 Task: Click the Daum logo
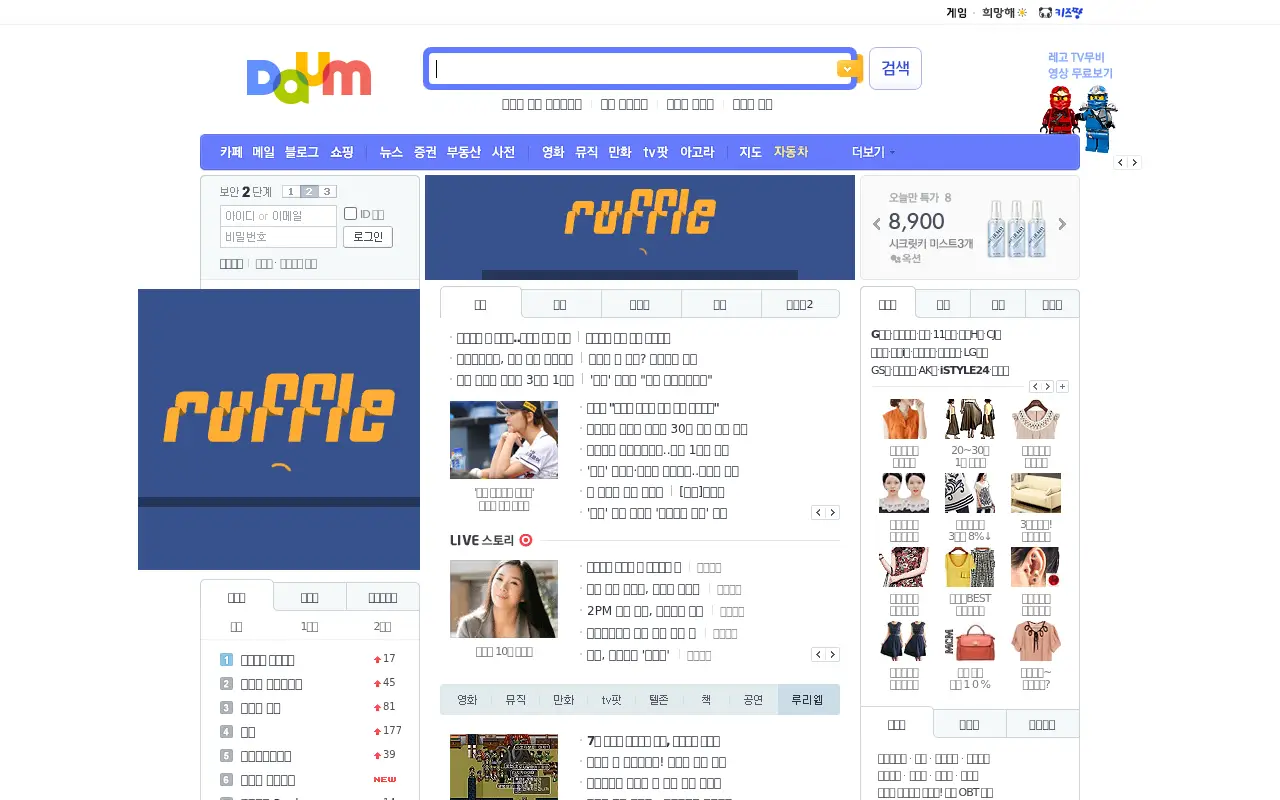[309, 76]
